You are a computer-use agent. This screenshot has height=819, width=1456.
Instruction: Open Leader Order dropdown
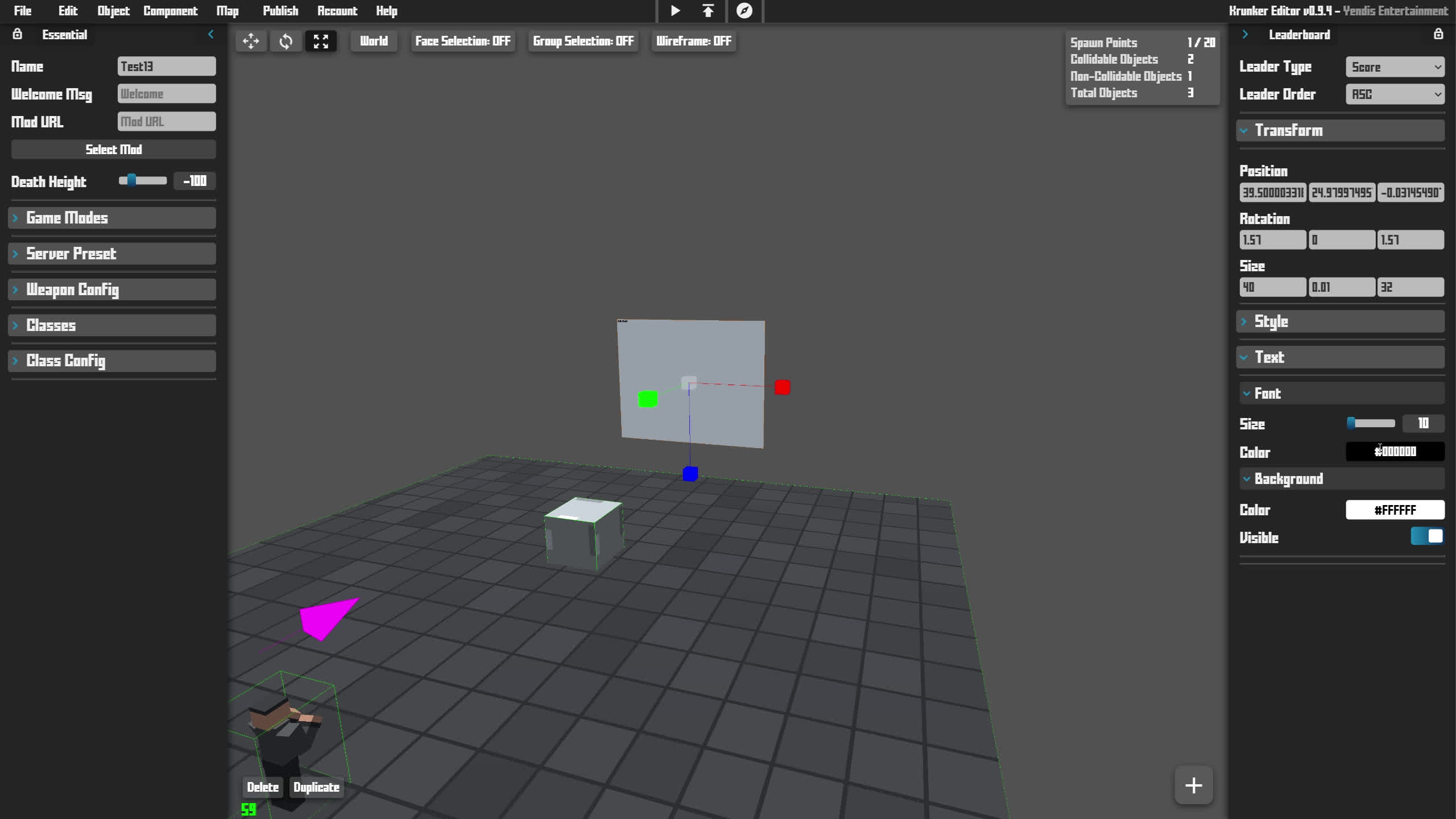[x=1395, y=94]
